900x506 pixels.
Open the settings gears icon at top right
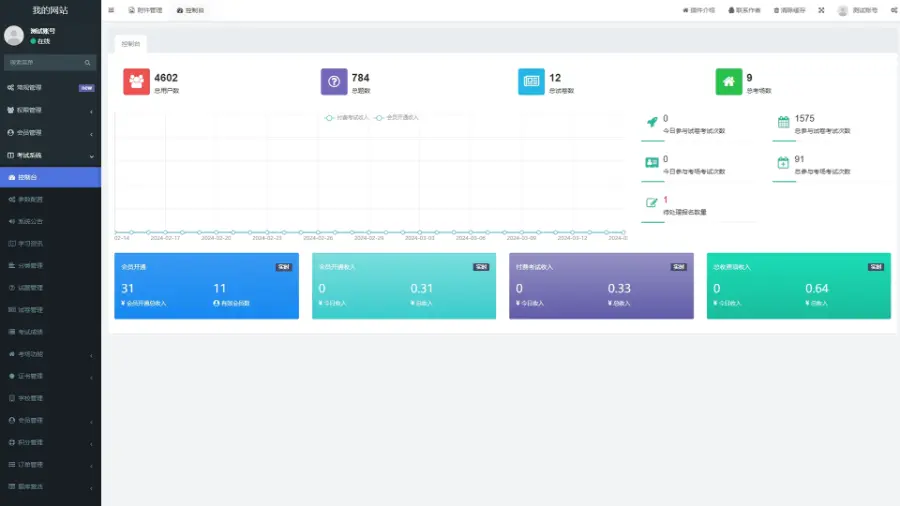(x=891, y=10)
